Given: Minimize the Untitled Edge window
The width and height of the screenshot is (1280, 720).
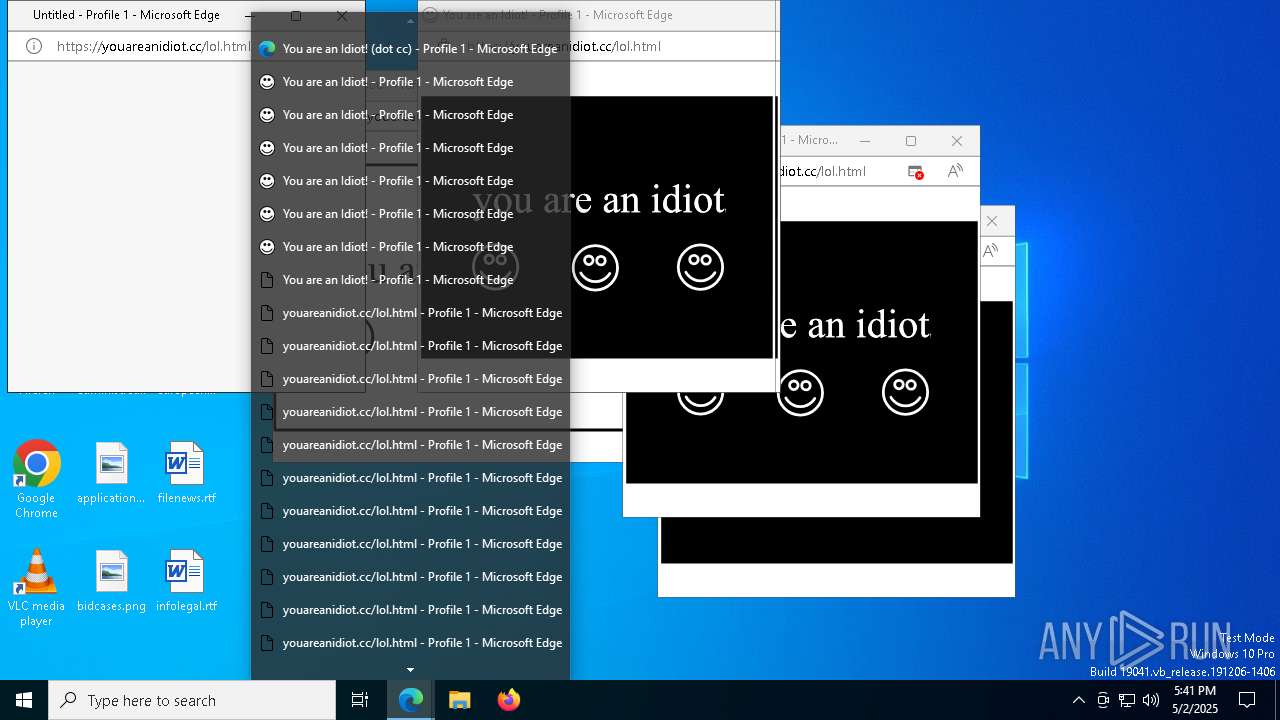Looking at the screenshot, I should 249,15.
